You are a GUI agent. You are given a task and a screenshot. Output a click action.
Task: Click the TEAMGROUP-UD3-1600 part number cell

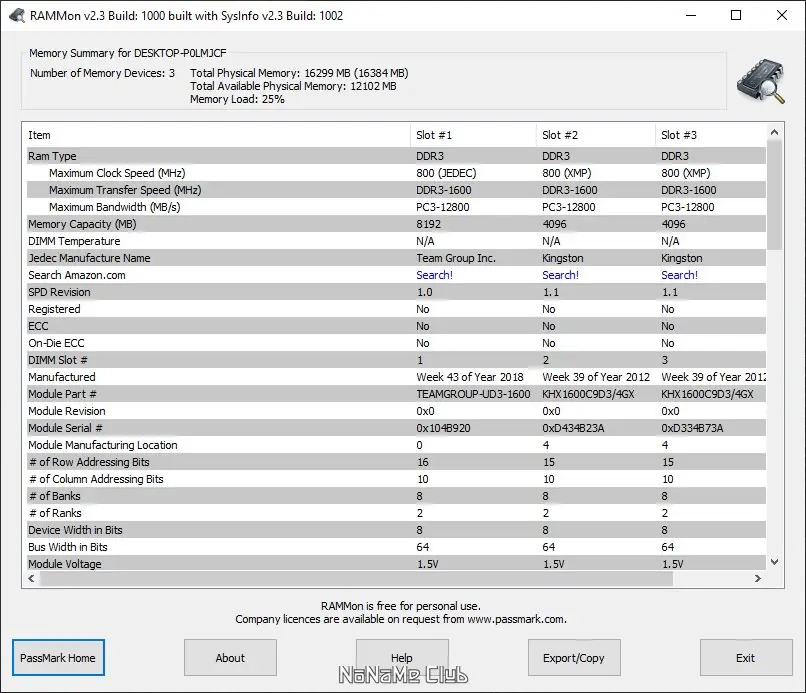473,394
